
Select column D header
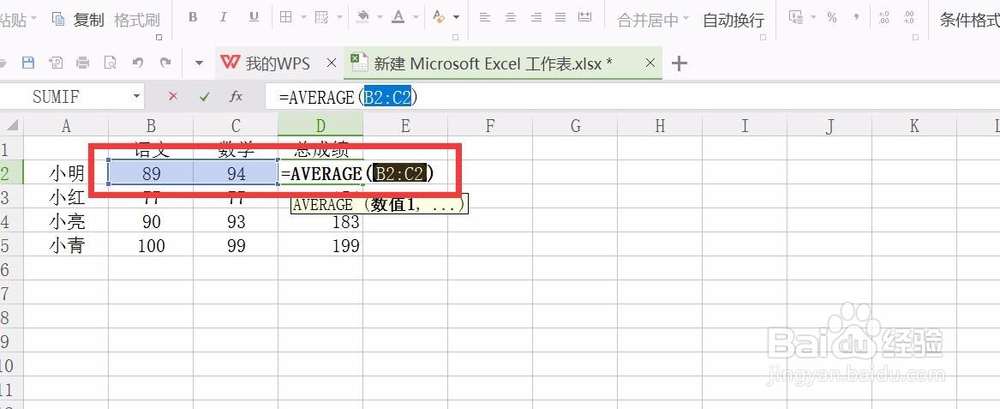(x=320, y=126)
